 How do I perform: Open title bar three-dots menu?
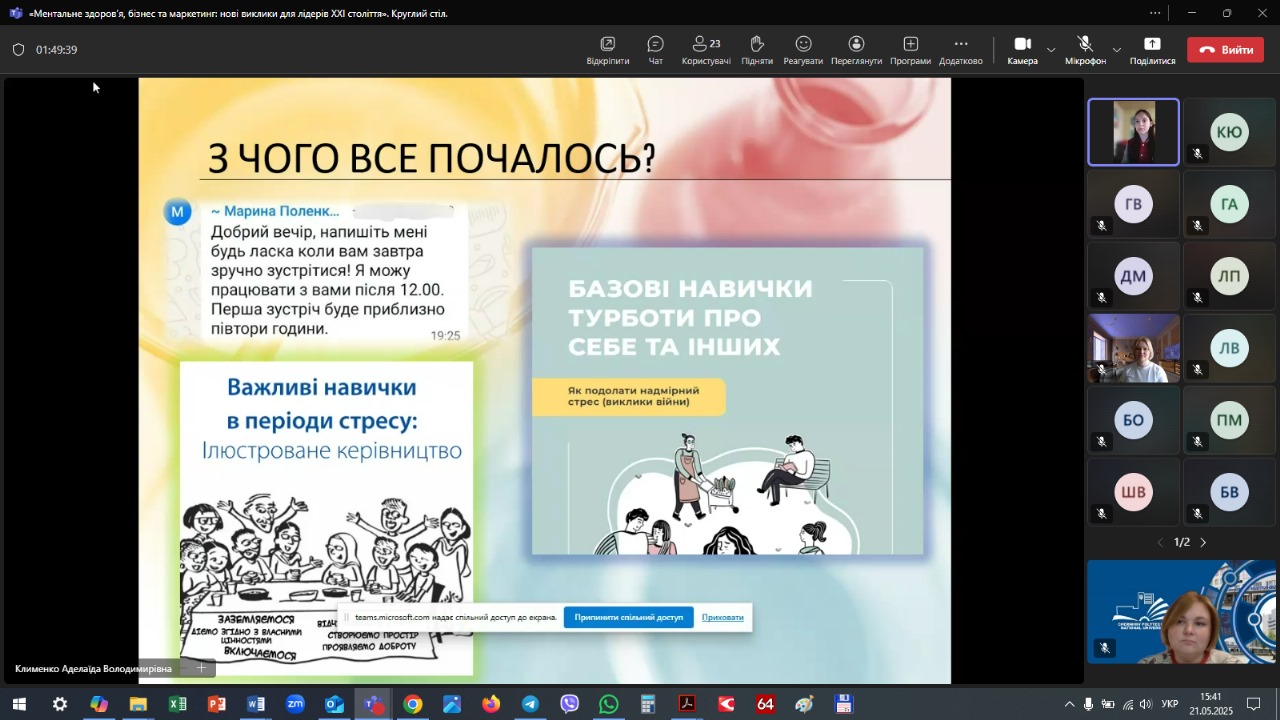(1155, 13)
